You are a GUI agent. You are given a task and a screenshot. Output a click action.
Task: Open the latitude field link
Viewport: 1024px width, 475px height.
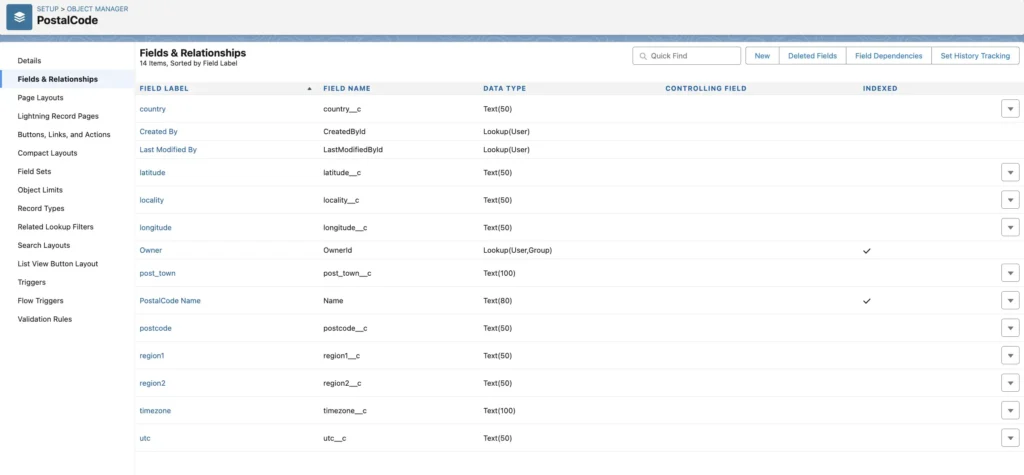tap(153, 172)
